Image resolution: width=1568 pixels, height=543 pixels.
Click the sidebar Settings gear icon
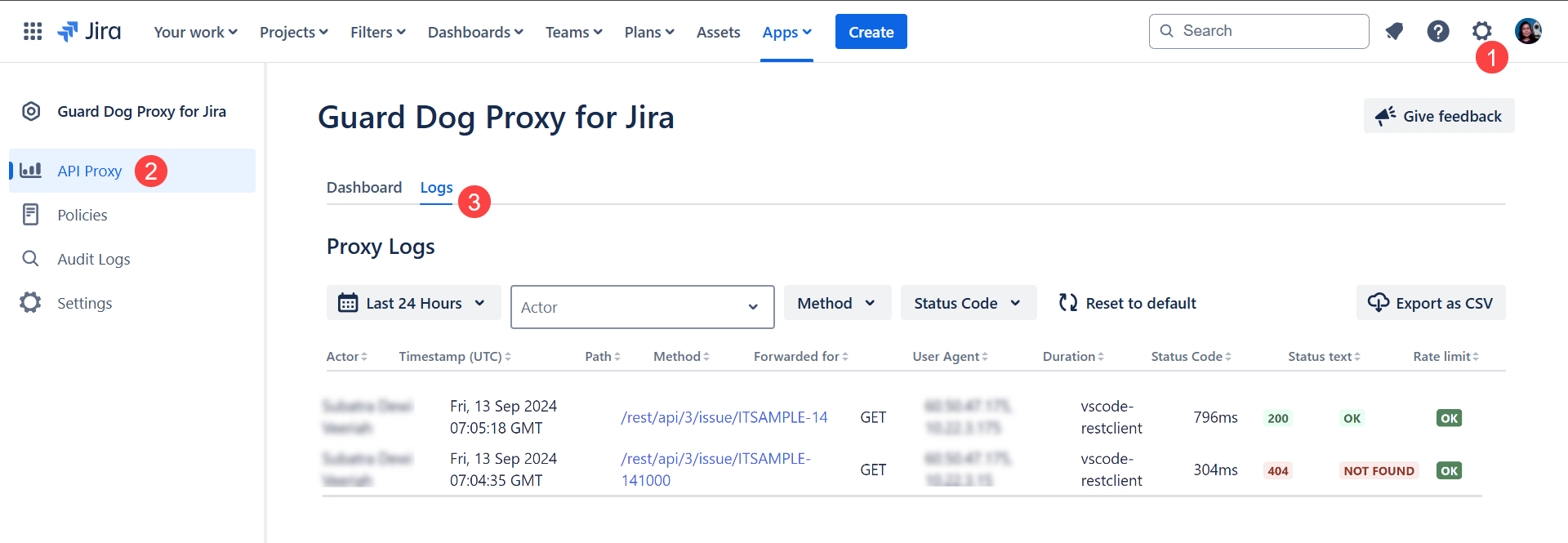click(30, 303)
